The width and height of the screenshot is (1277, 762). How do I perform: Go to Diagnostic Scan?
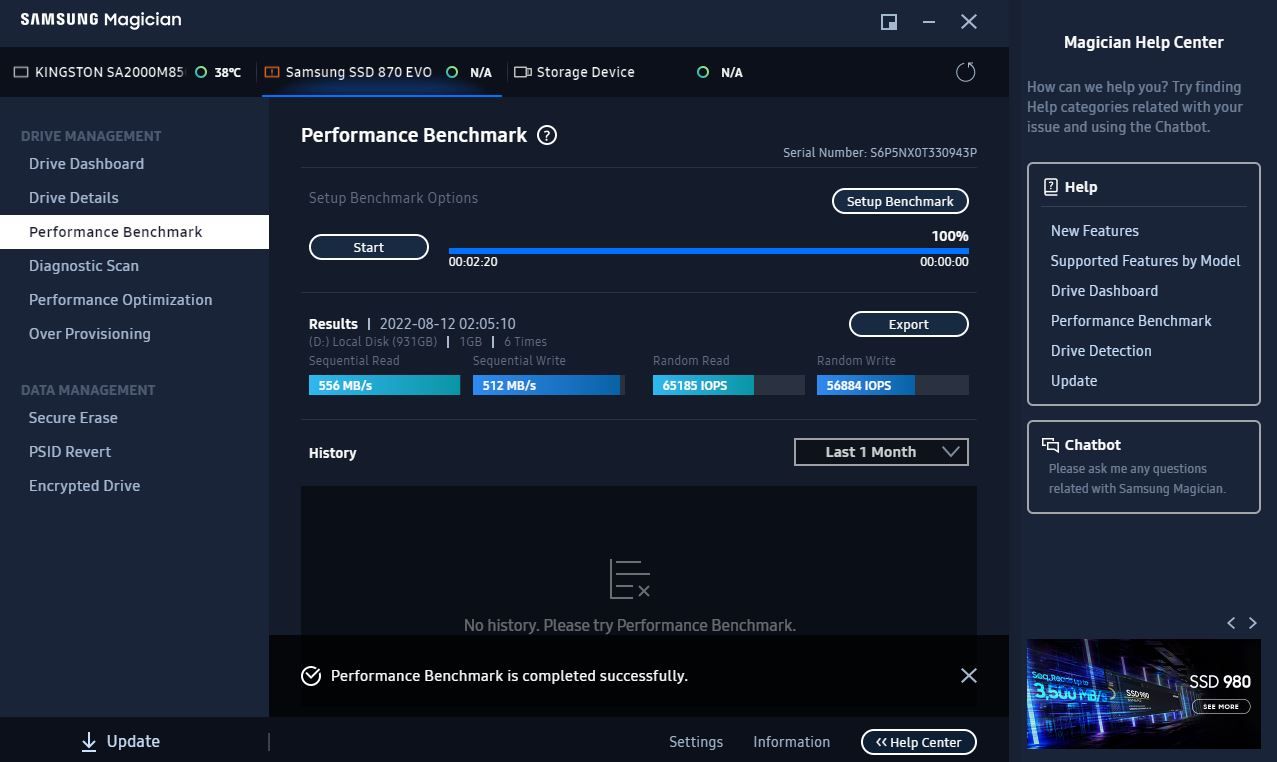[x=84, y=266]
